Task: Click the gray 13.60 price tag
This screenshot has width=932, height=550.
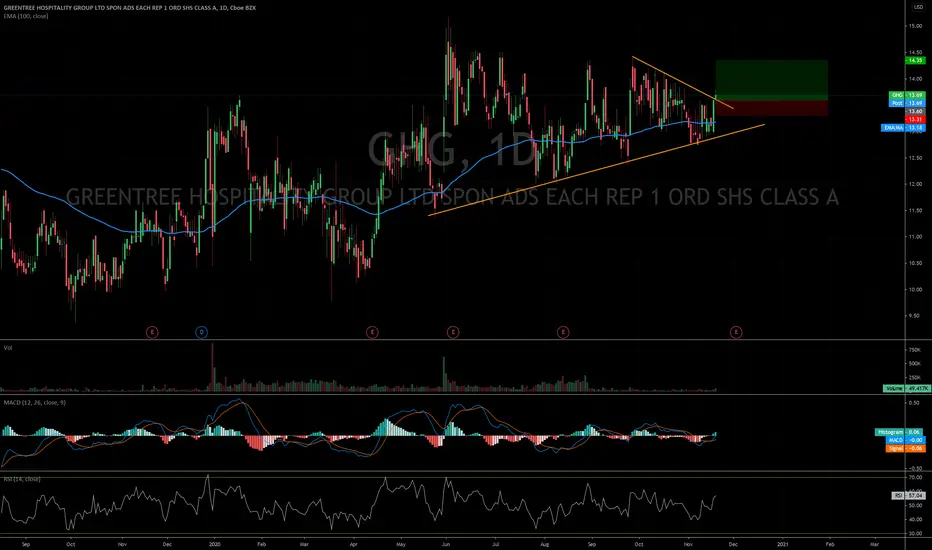Action: [x=915, y=111]
